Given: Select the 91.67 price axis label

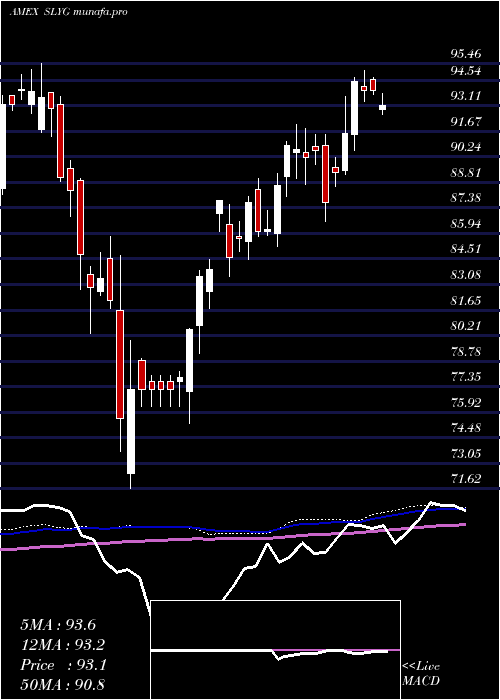Looking at the screenshot, I should [x=466, y=122].
